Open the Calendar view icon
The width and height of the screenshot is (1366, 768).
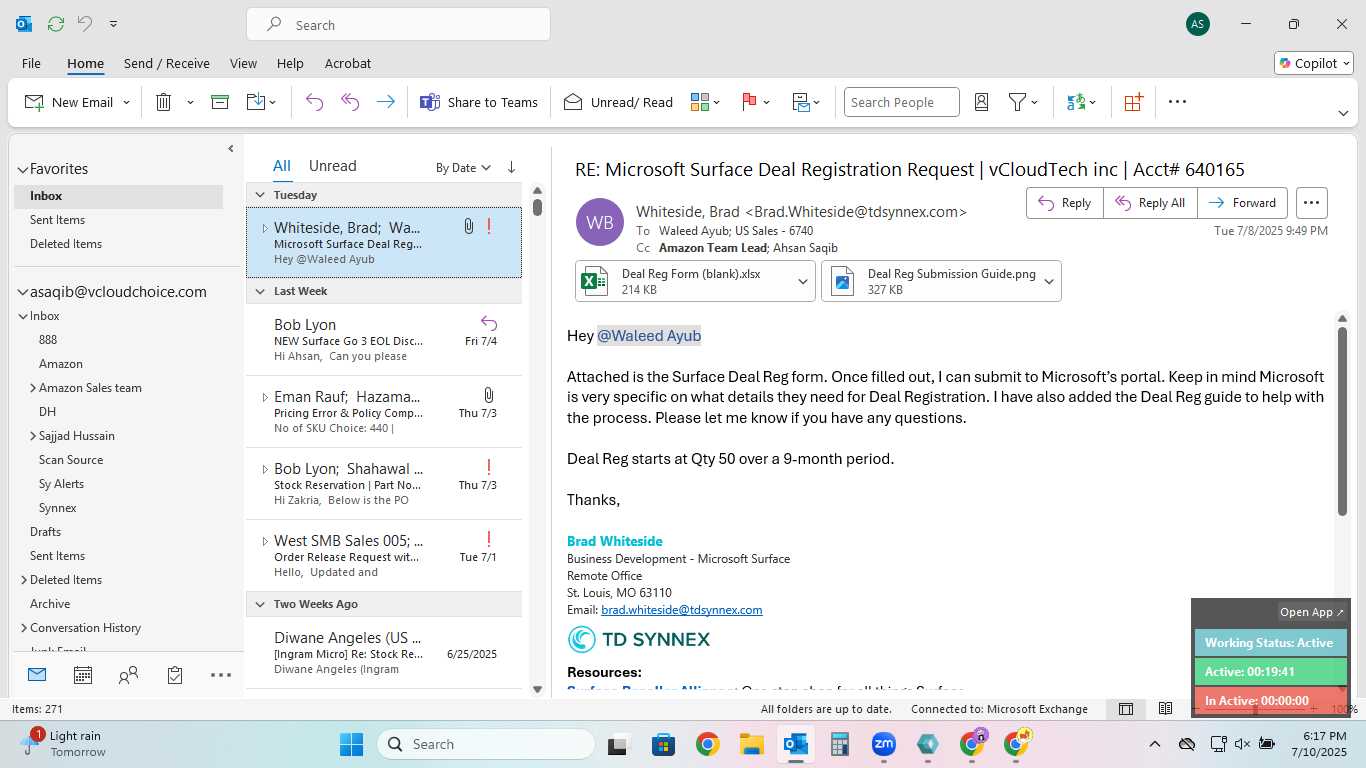(83, 675)
